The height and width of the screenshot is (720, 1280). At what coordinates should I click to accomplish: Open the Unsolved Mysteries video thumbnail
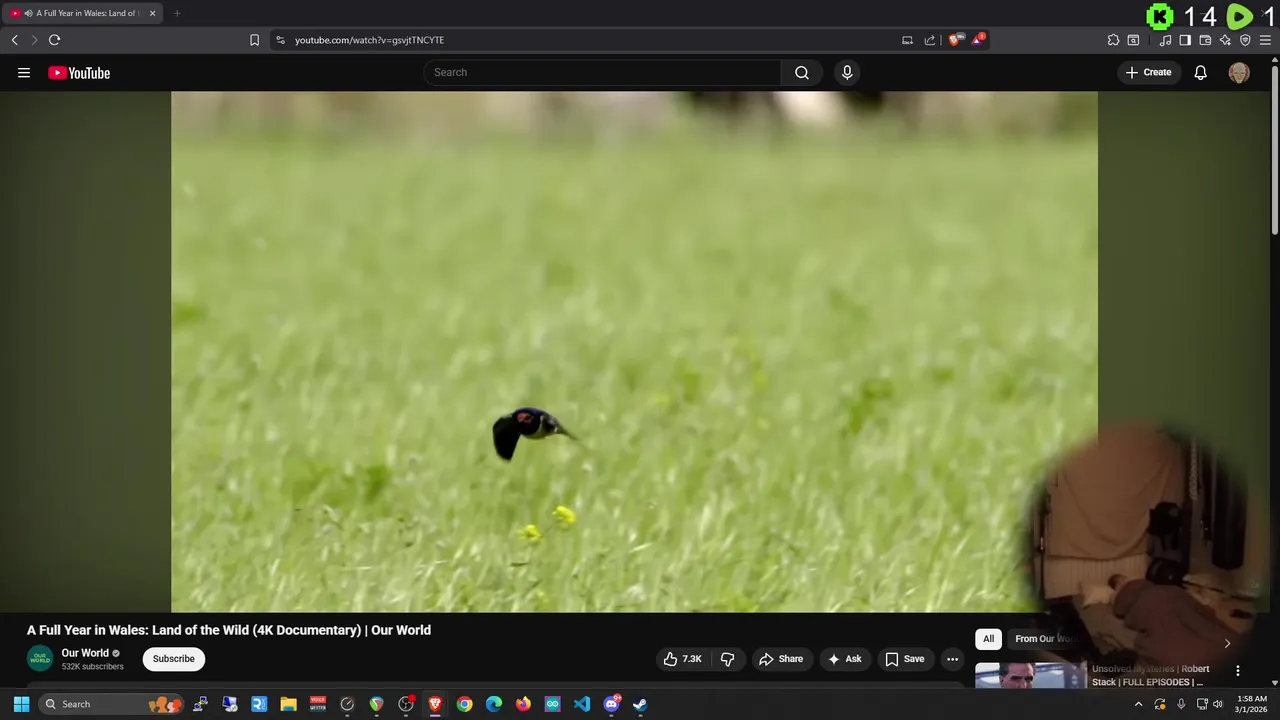point(1030,676)
